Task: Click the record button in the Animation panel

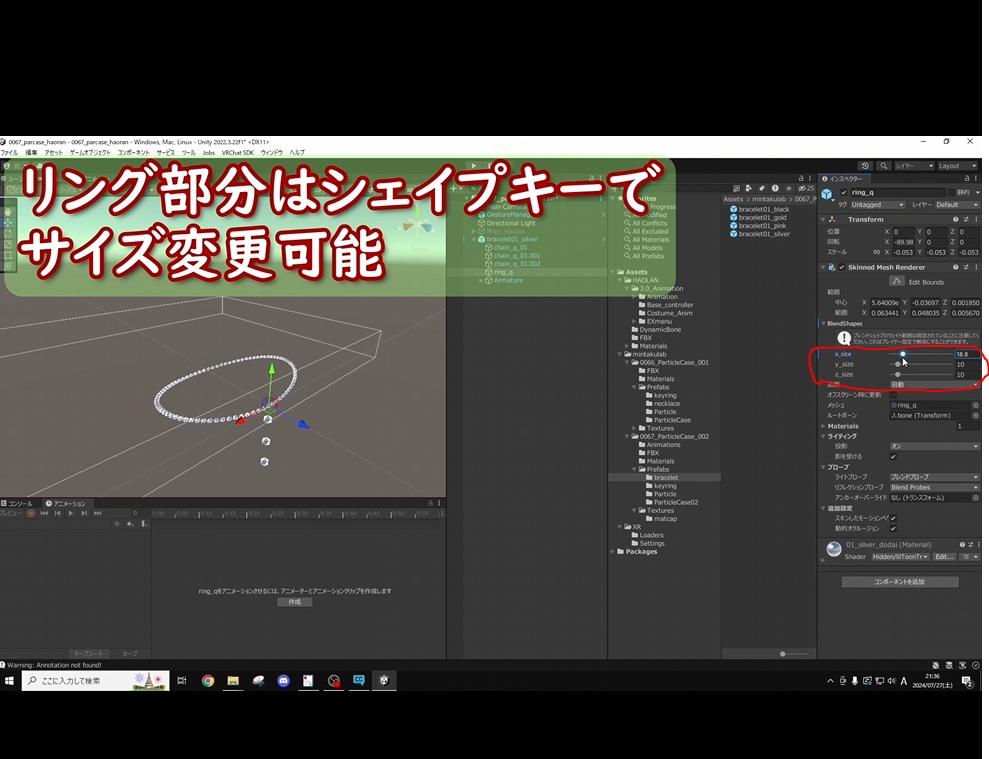Action: [31, 514]
